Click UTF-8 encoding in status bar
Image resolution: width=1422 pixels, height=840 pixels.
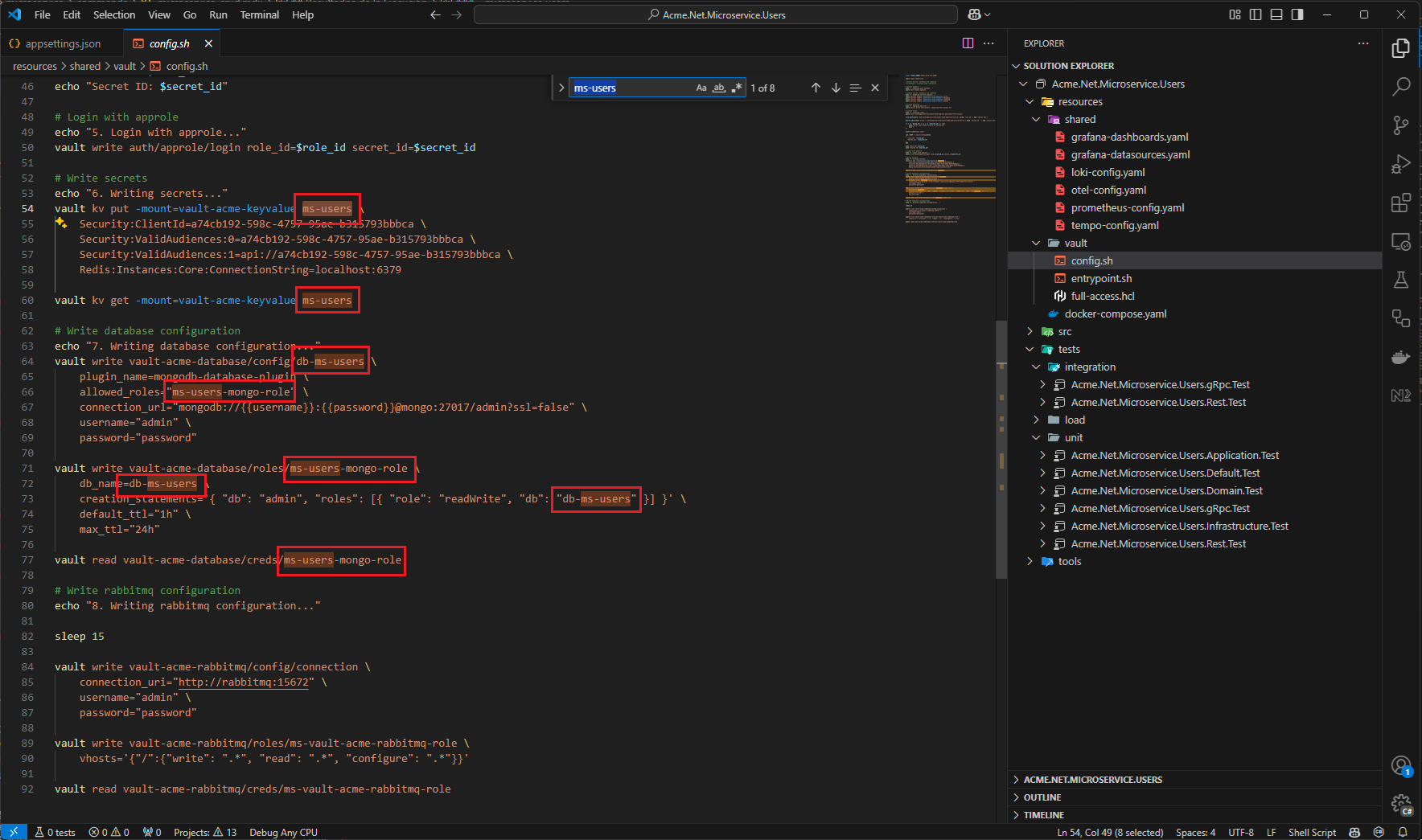(x=1241, y=832)
